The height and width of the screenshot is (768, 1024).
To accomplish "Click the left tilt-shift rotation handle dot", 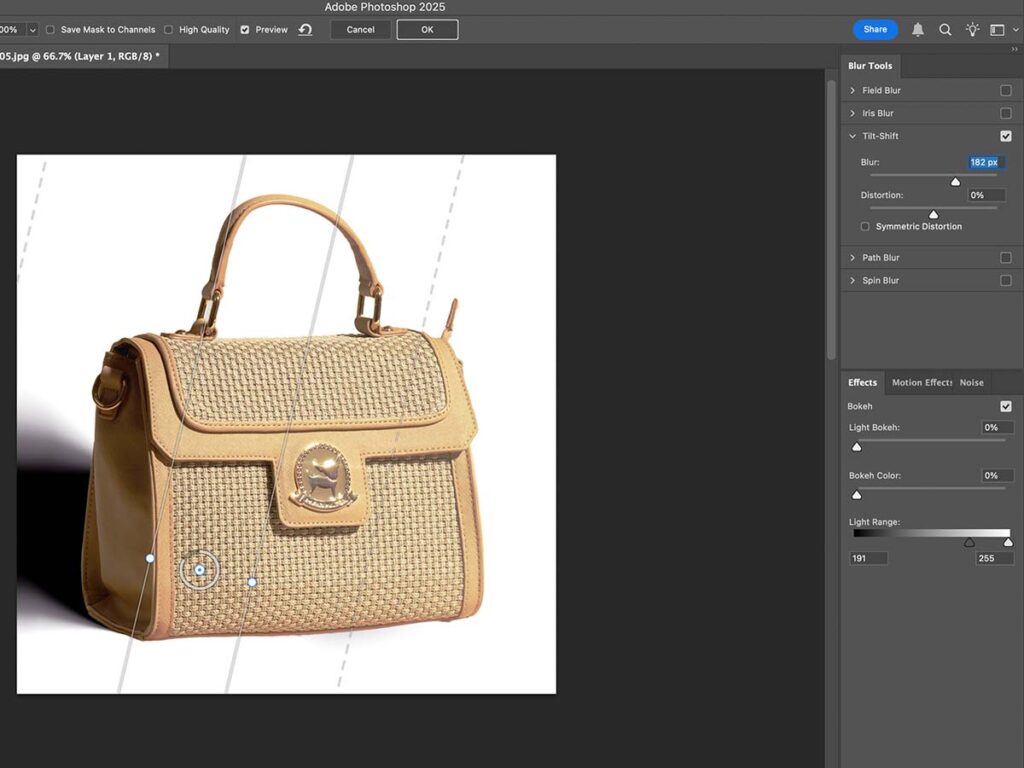I will 150,558.
